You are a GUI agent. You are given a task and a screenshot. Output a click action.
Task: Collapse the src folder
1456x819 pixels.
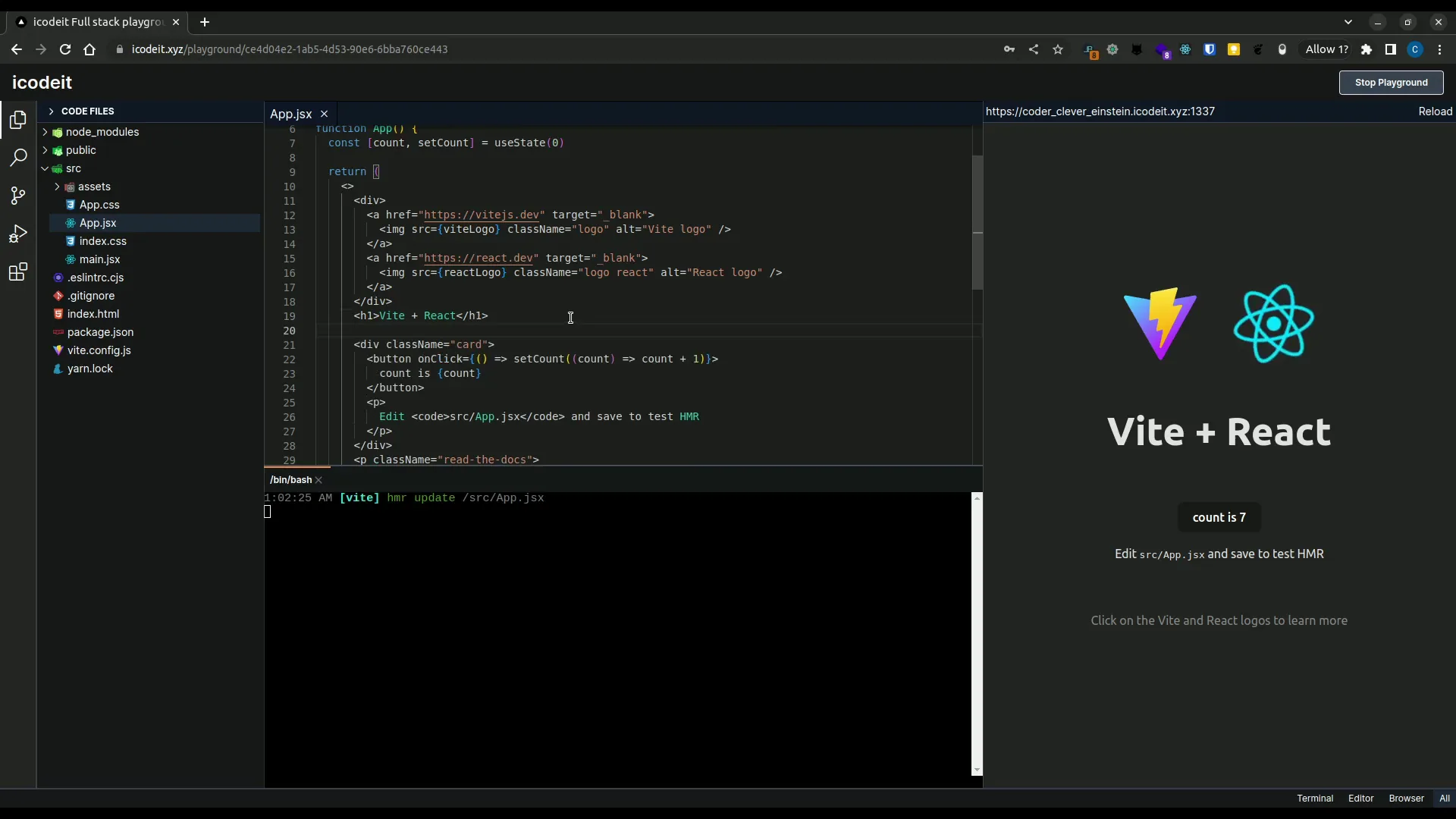tap(45, 168)
